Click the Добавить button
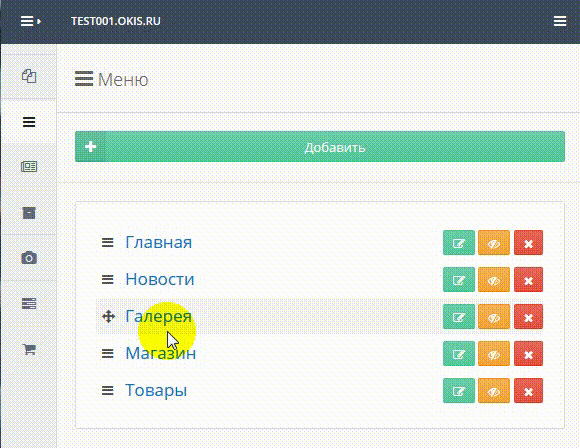The image size is (580, 448). coord(320,146)
